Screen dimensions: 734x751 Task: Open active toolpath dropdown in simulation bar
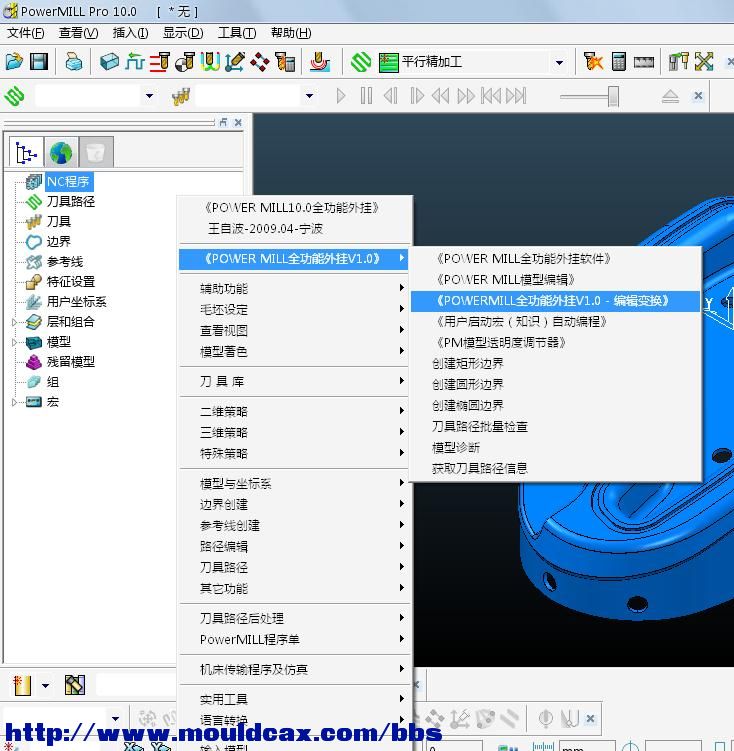point(149,96)
